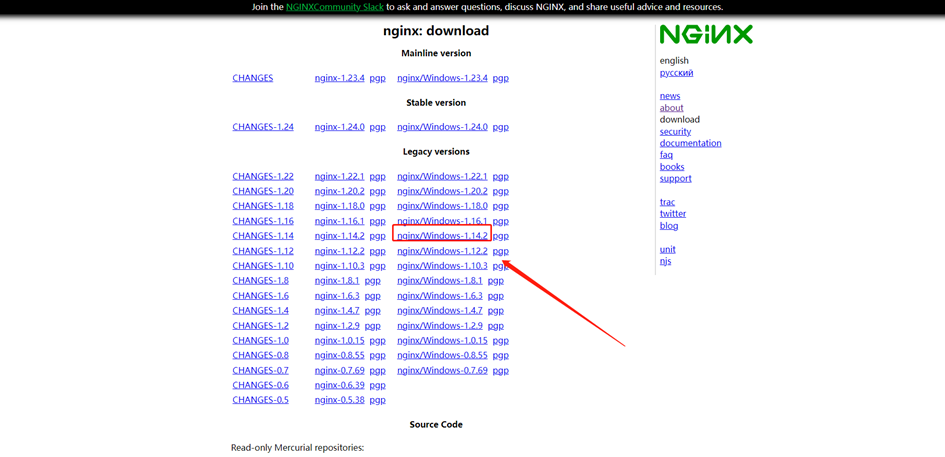Screen dimensions: 945x457
Task: Open CHANGES-1.6 link
Action: pyautogui.click(x=260, y=296)
